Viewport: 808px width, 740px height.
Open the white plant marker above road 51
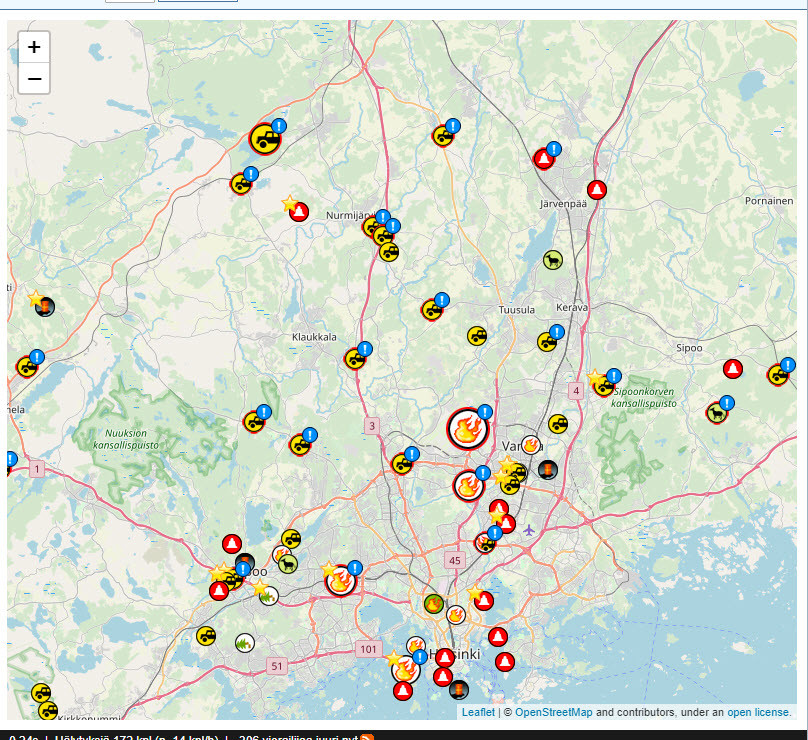pyautogui.click(x=245, y=642)
